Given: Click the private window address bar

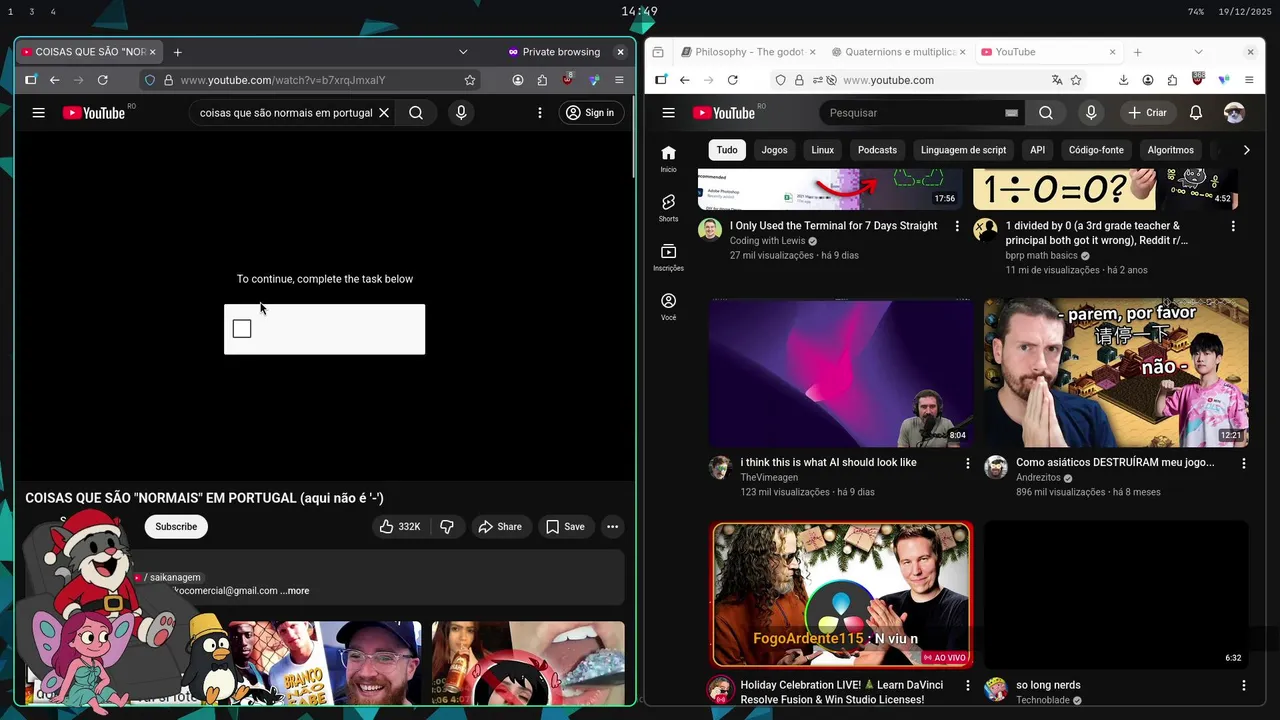Looking at the screenshot, I should pos(310,80).
